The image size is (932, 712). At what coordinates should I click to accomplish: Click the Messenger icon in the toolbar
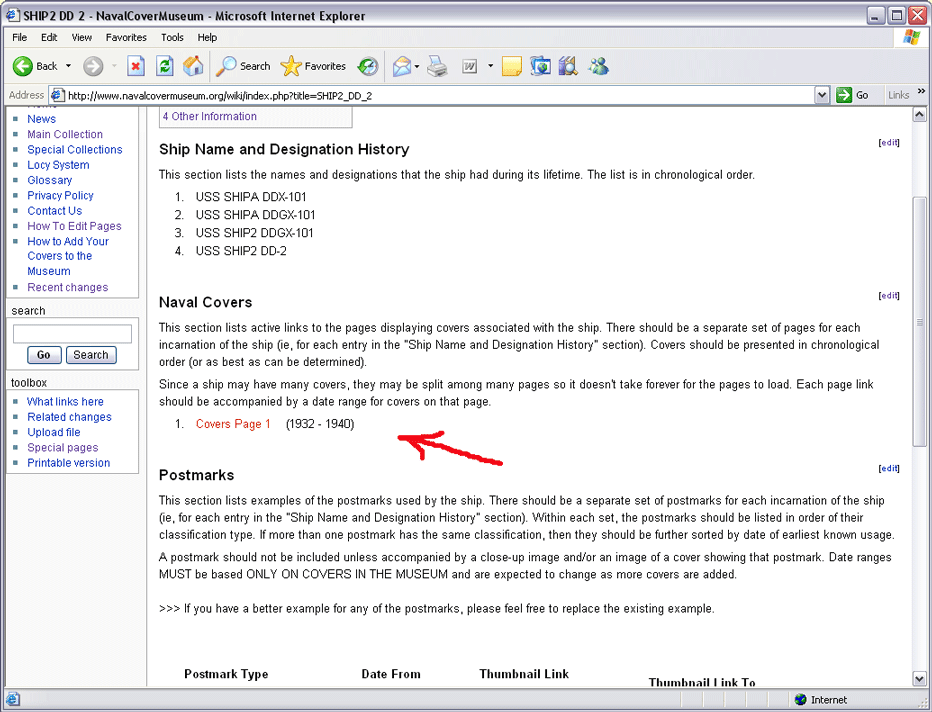(599, 66)
